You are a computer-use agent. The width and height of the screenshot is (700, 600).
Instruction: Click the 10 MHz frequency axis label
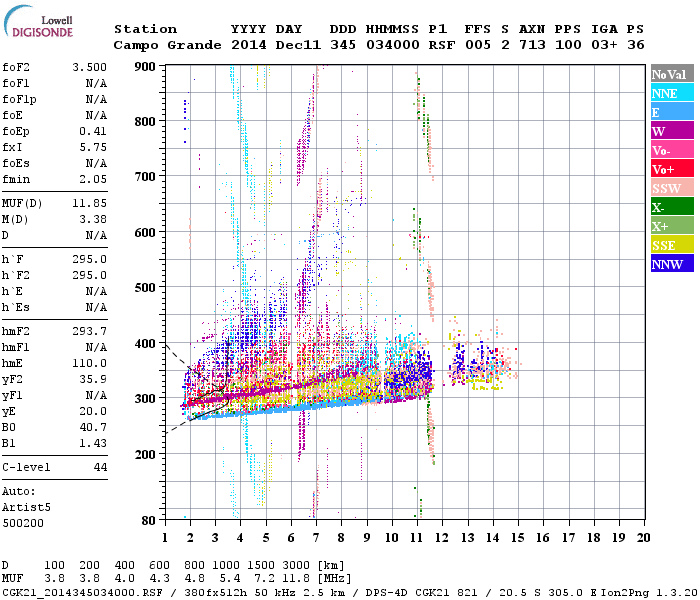coord(392,538)
